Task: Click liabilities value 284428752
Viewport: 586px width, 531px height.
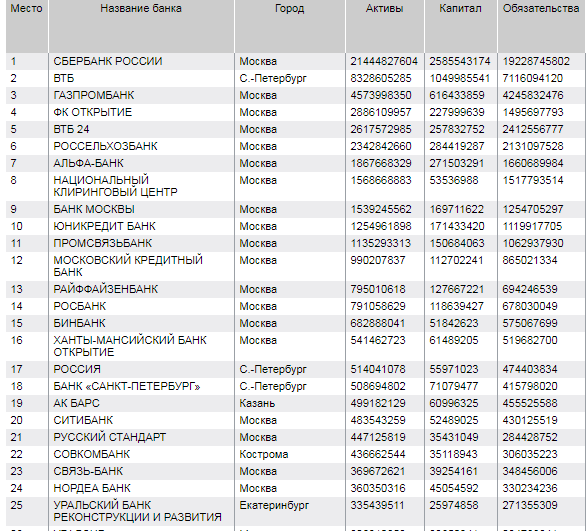Action: pos(530,437)
